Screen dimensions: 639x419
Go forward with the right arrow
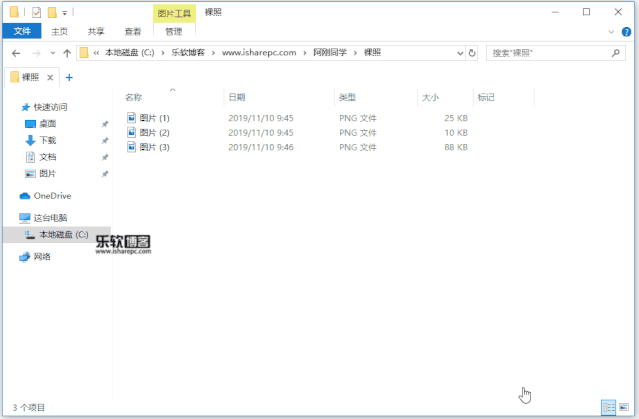click(x=36, y=53)
